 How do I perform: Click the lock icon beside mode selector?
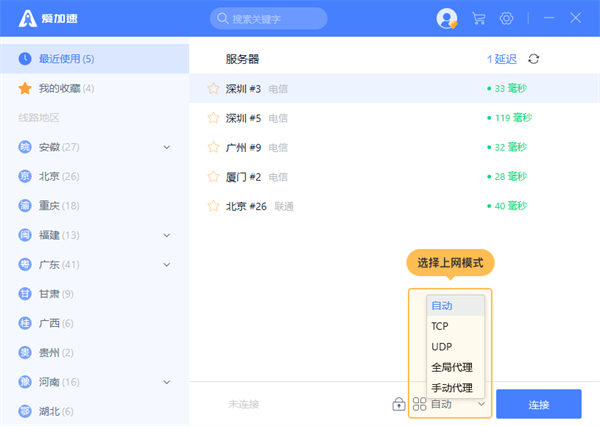(x=399, y=404)
